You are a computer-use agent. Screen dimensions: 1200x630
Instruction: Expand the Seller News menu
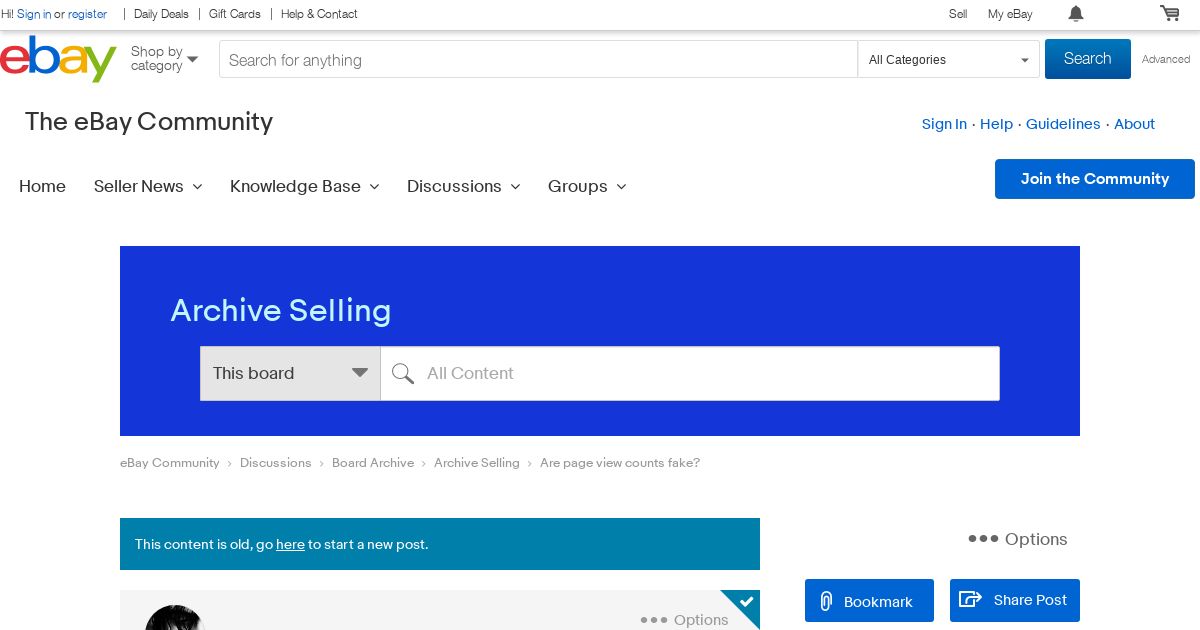point(148,186)
